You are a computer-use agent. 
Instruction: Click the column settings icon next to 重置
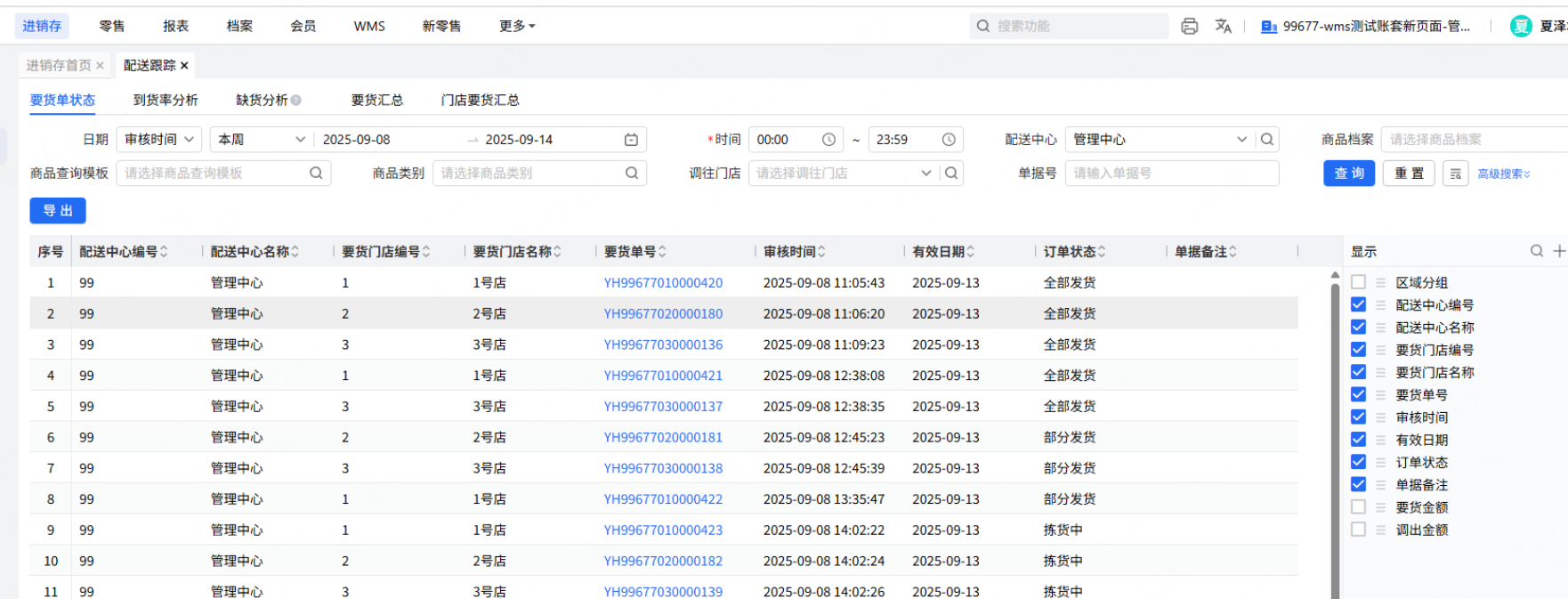(1455, 174)
